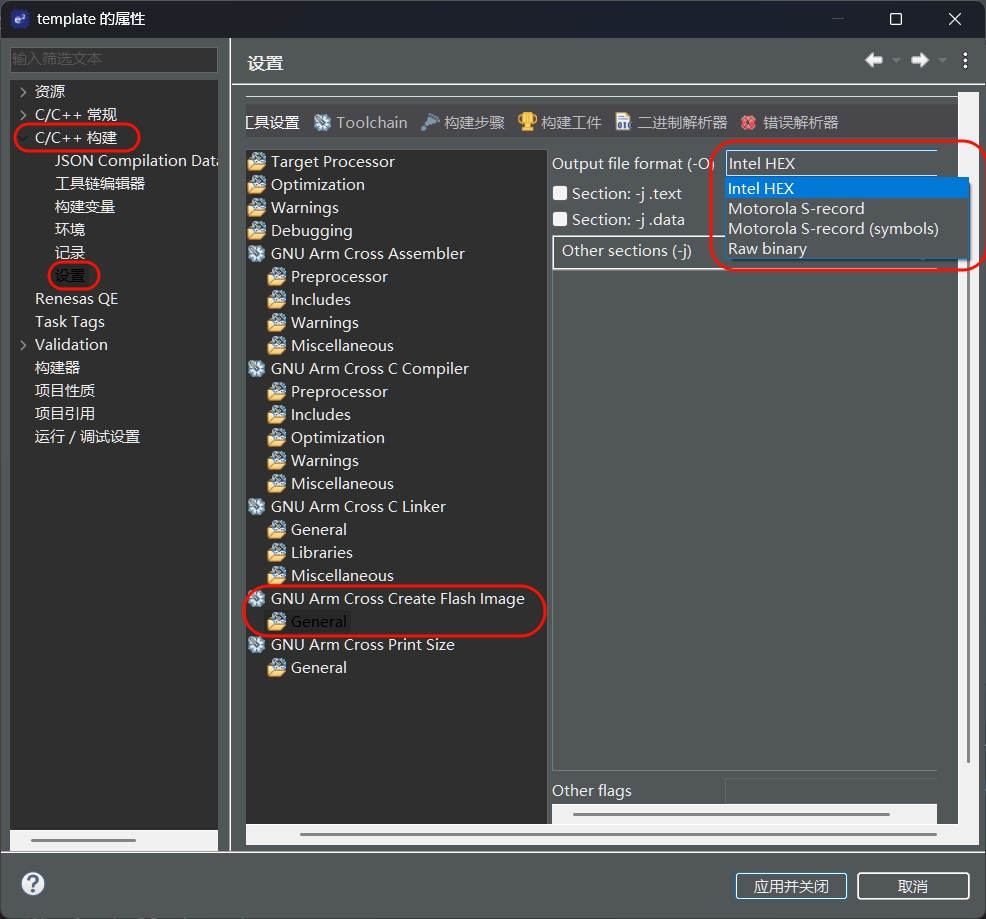Switch to the 工具设置 tab
The height and width of the screenshot is (919, 986).
(x=272, y=123)
